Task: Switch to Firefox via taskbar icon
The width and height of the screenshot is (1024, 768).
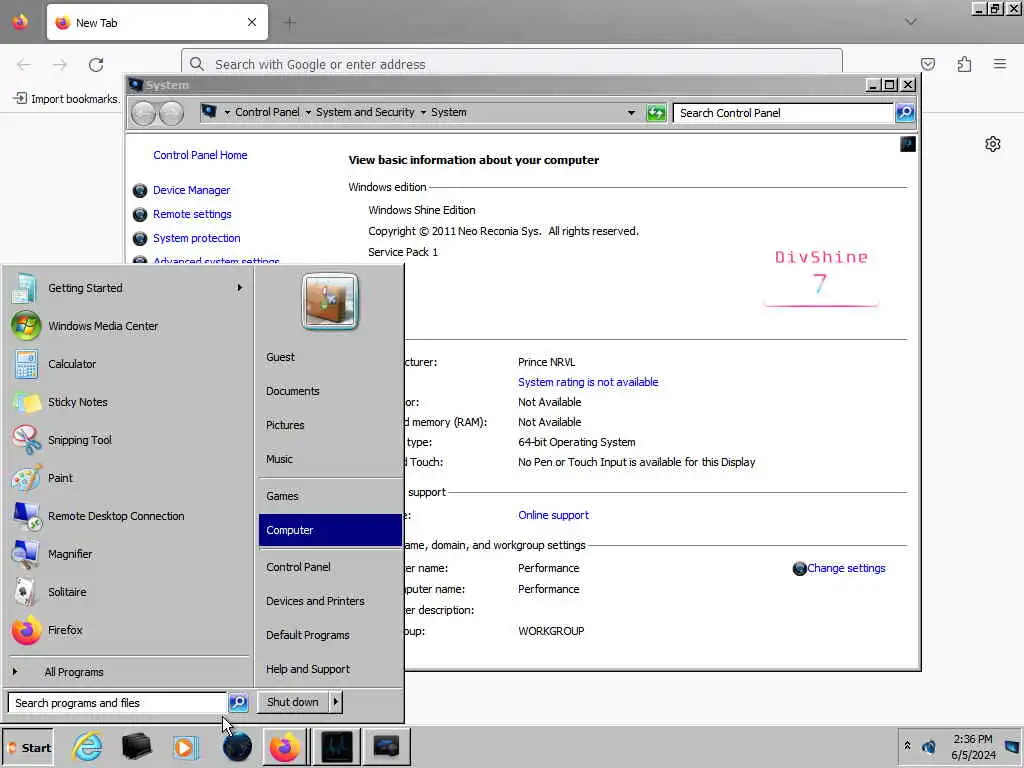Action: pyautogui.click(x=285, y=746)
